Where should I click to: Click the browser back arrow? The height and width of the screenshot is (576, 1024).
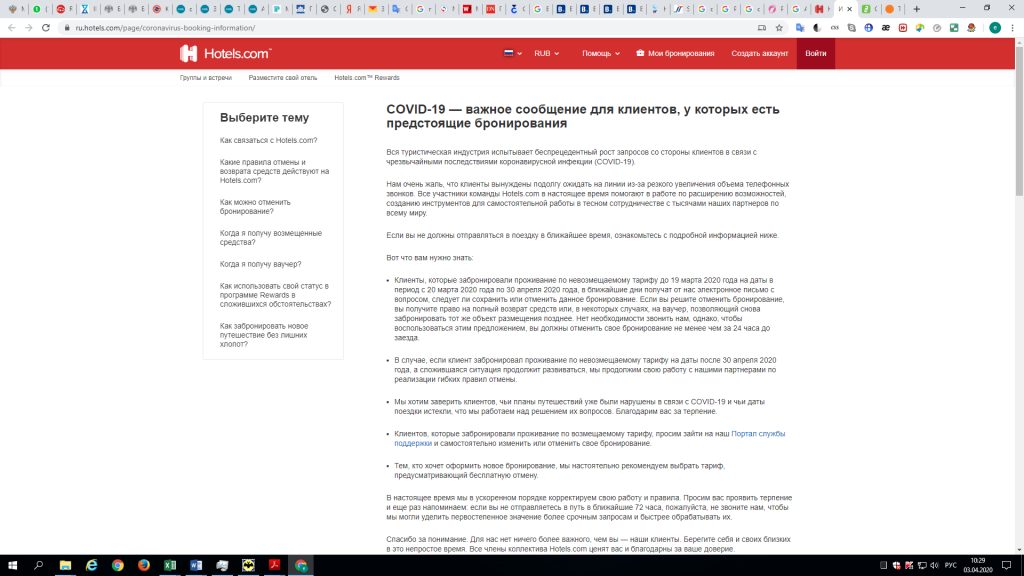[x=10, y=28]
